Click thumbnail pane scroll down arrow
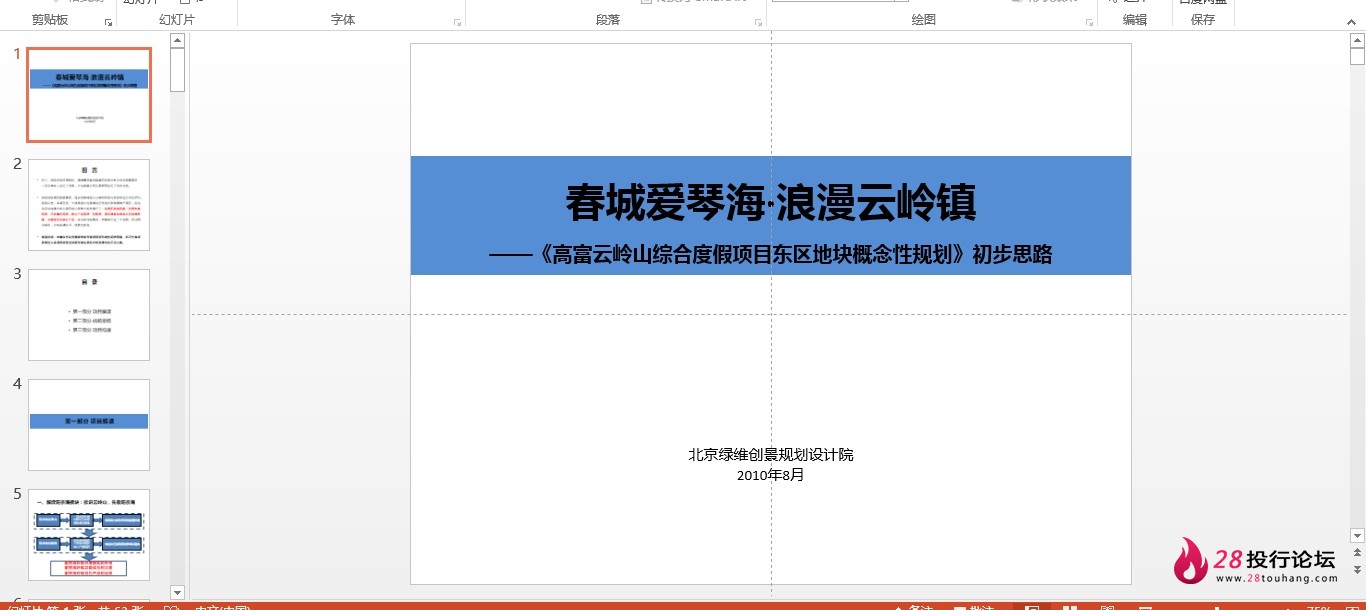The image size is (1366, 610). pos(177,592)
